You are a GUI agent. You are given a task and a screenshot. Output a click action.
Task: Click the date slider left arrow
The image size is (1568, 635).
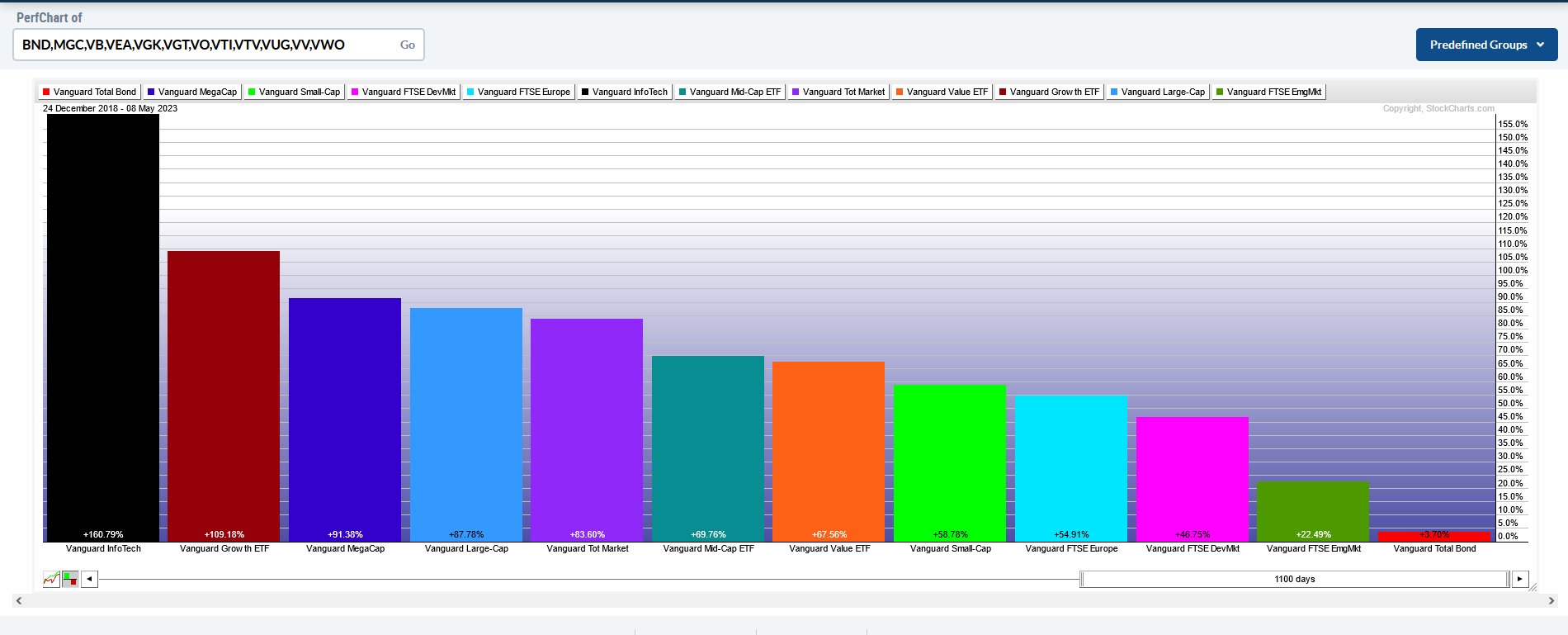tap(89, 579)
